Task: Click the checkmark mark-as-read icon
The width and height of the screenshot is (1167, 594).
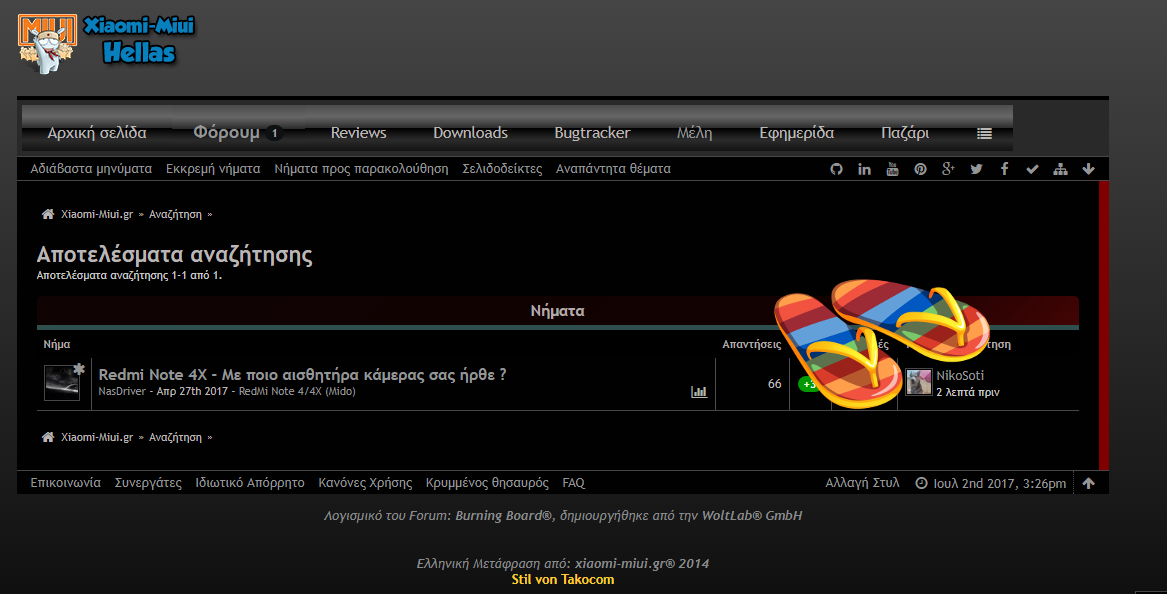Action: click(x=1033, y=169)
